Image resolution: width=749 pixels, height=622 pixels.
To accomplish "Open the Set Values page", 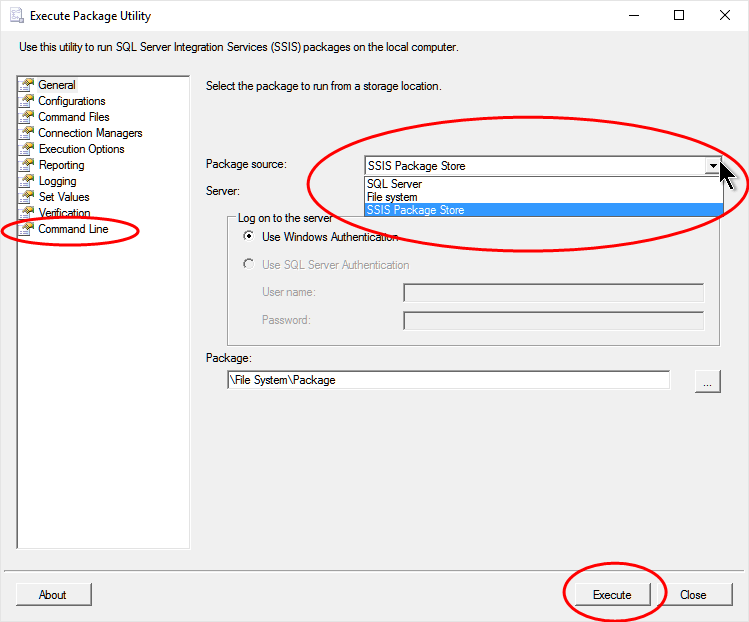I will [x=64, y=197].
